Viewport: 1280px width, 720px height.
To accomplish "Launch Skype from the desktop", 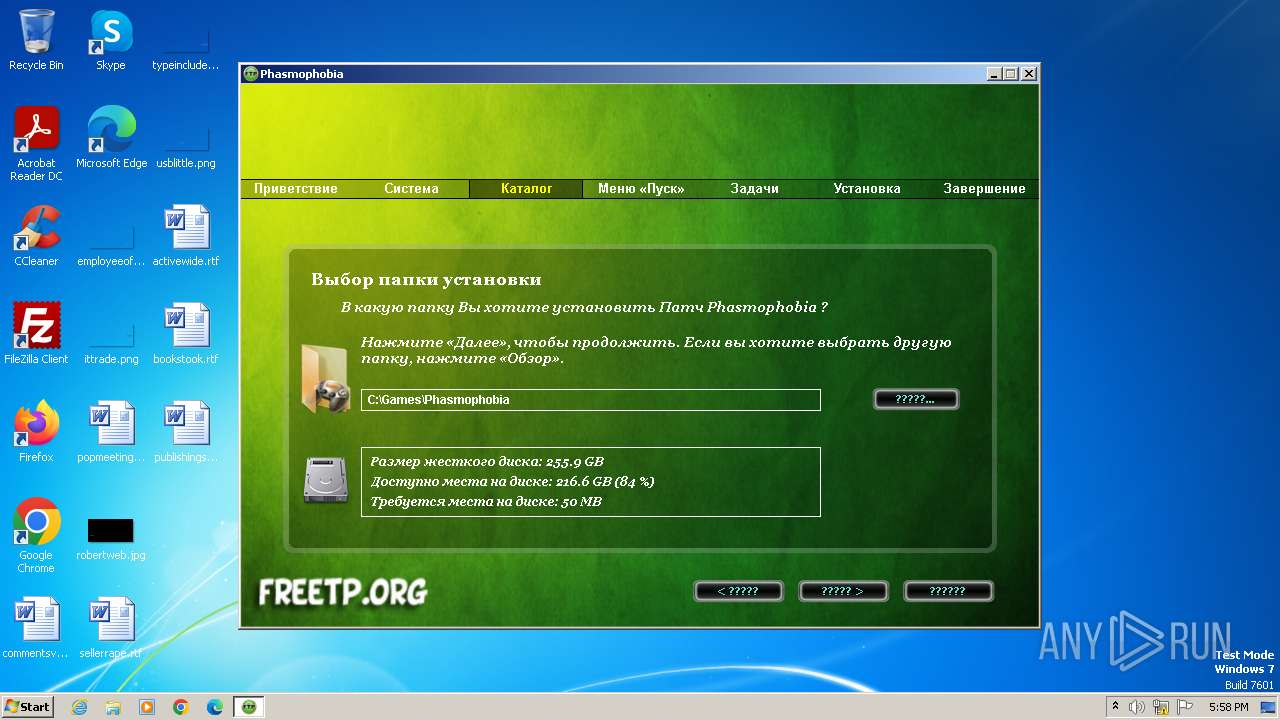I will tap(110, 40).
